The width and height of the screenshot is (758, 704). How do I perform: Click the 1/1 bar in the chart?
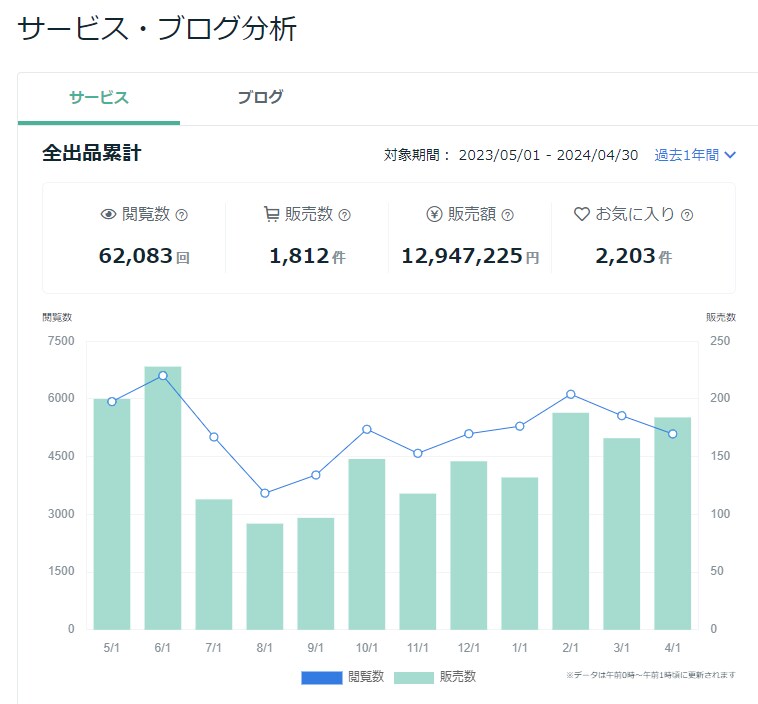click(x=520, y=553)
